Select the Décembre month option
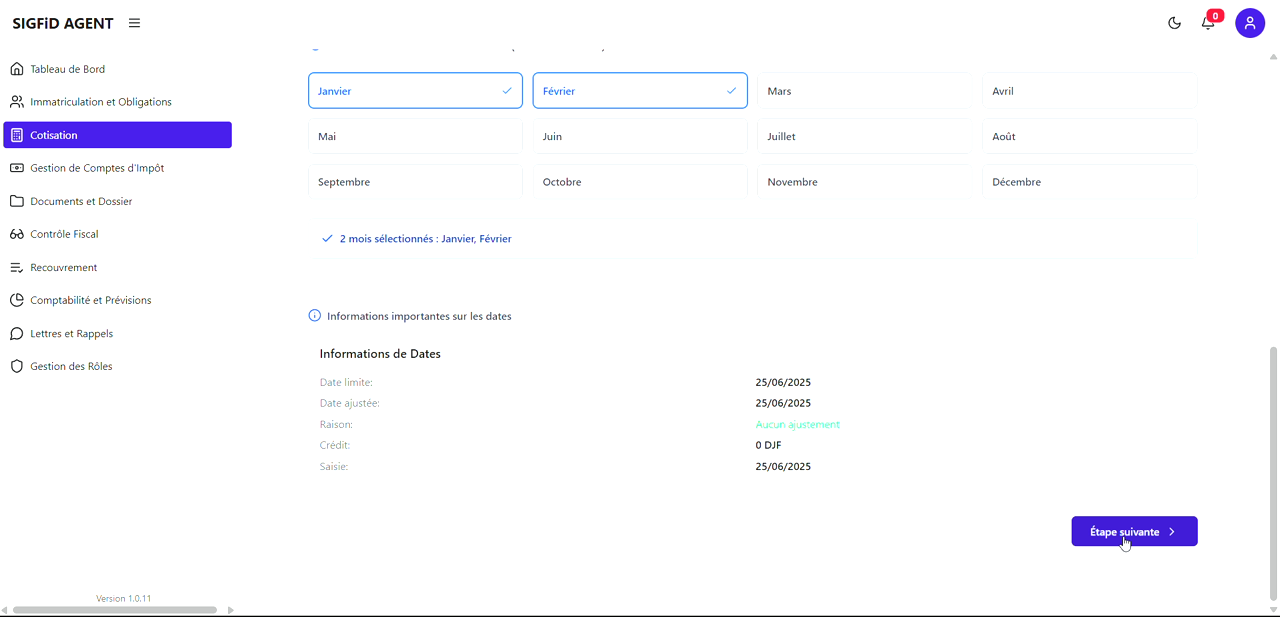Image resolution: width=1280 pixels, height=617 pixels. 1089,182
